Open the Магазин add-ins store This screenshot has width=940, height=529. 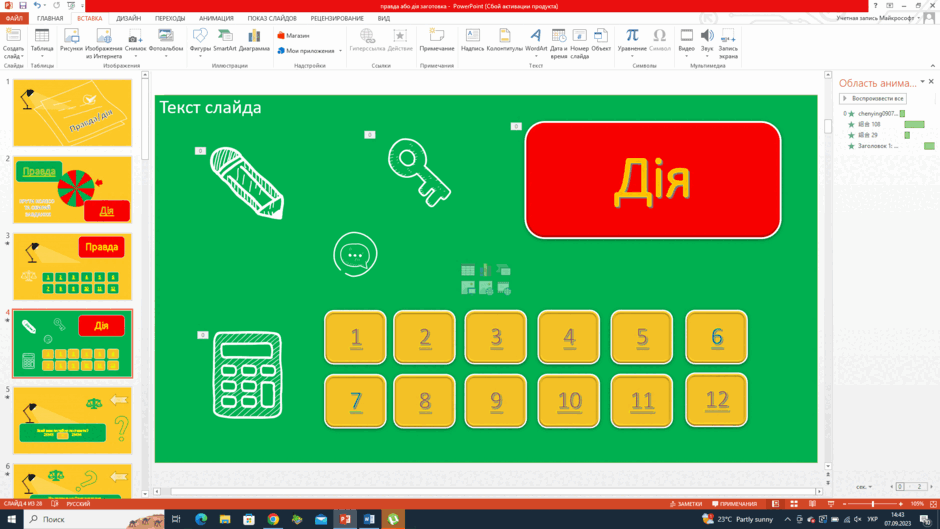[x=294, y=35]
